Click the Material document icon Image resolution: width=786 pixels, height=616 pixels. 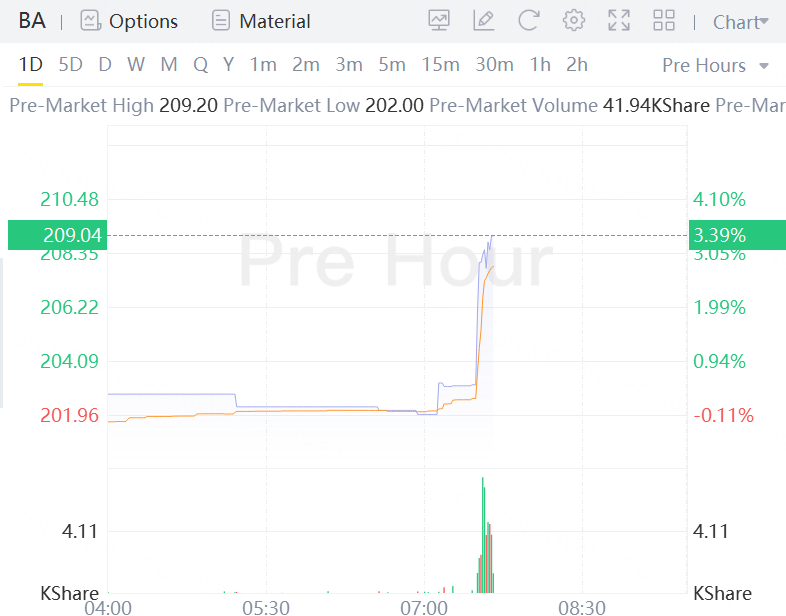pyautogui.click(x=221, y=21)
